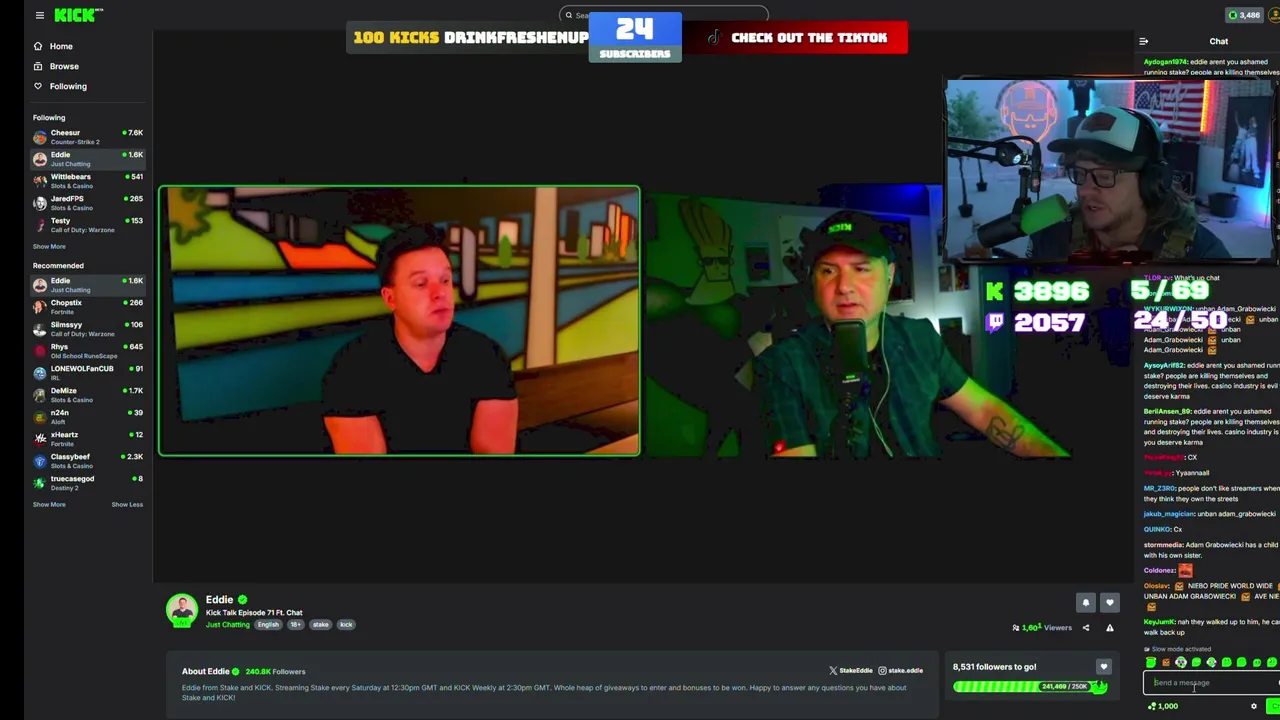Click the share stream icon
Image resolution: width=1280 pixels, height=720 pixels.
pyautogui.click(x=1085, y=628)
